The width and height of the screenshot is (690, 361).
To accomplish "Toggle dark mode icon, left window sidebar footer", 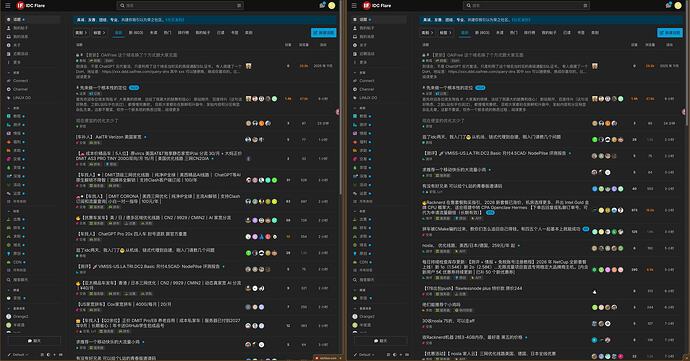I will 48,354.
